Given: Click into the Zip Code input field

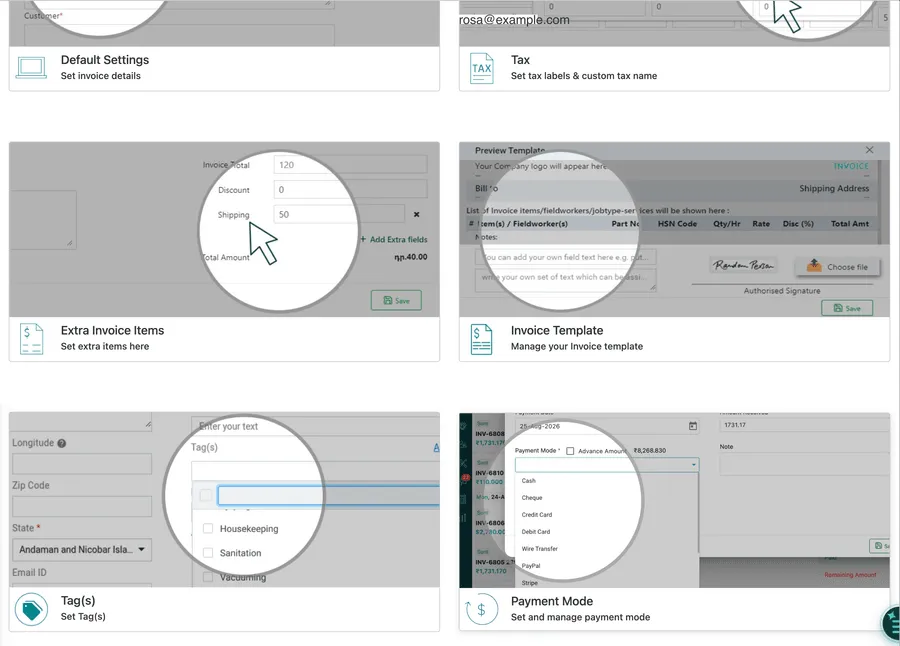Looking at the screenshot, I should 82,506.
